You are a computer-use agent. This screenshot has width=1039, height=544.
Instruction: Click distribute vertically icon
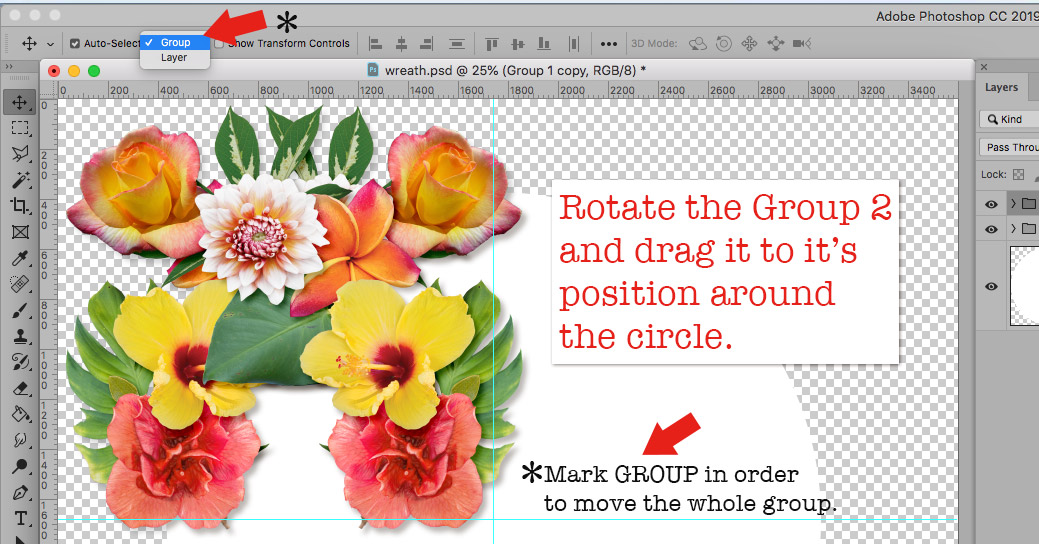click(457, 44)
